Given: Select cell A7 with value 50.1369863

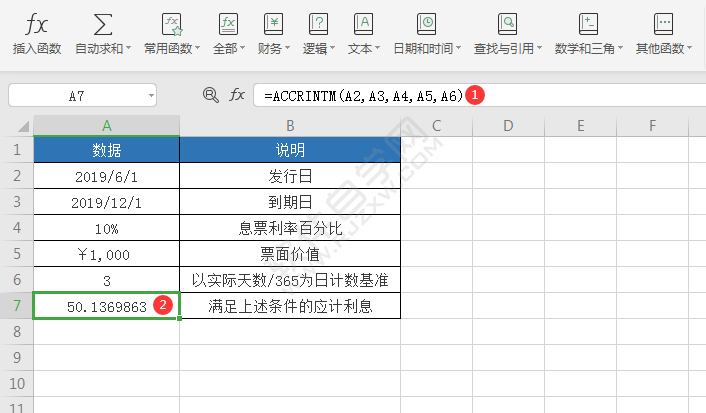Looking at the screenshot, I should (106, 306).
